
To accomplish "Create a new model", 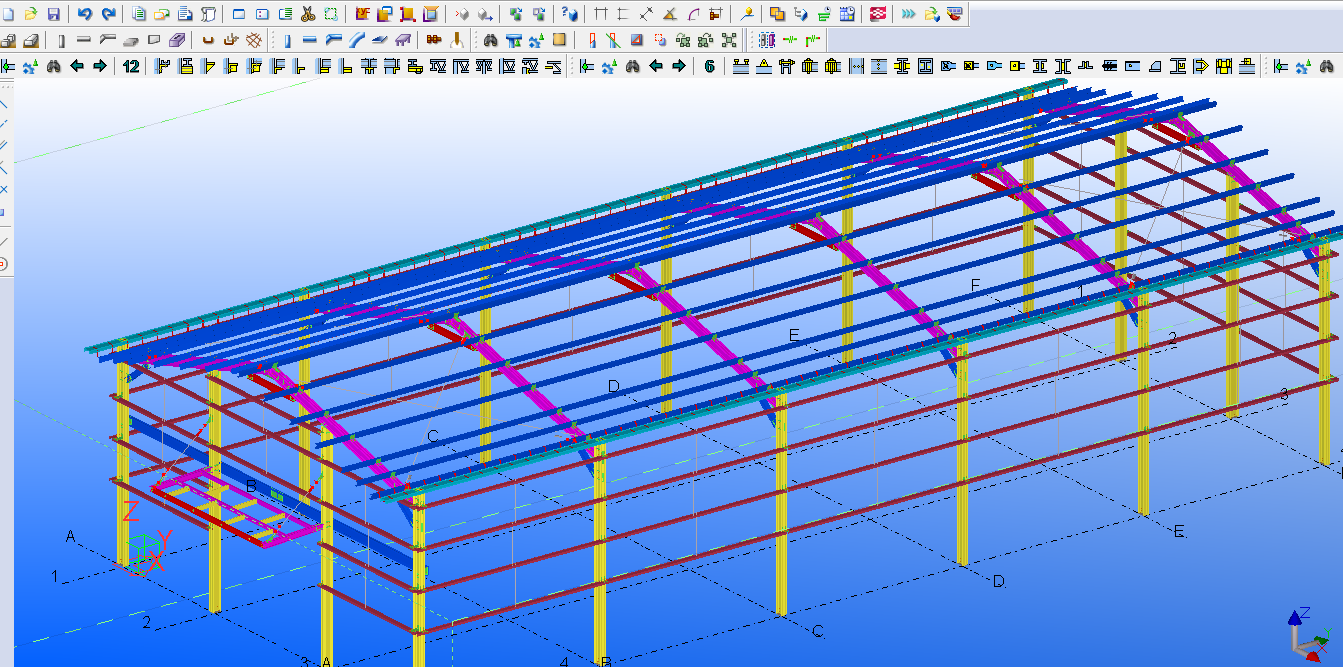I will pyautogui.click(x=10, y=13).
